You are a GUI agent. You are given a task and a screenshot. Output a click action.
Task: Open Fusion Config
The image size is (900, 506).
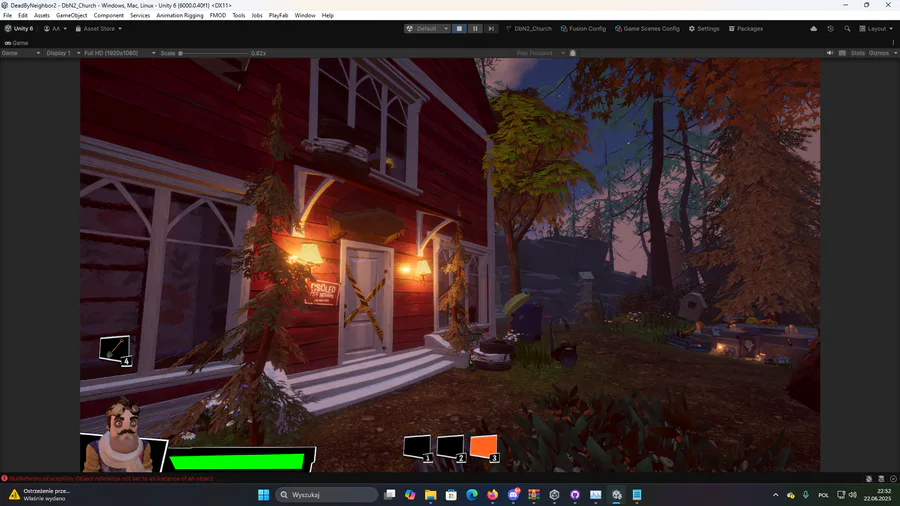583,29
